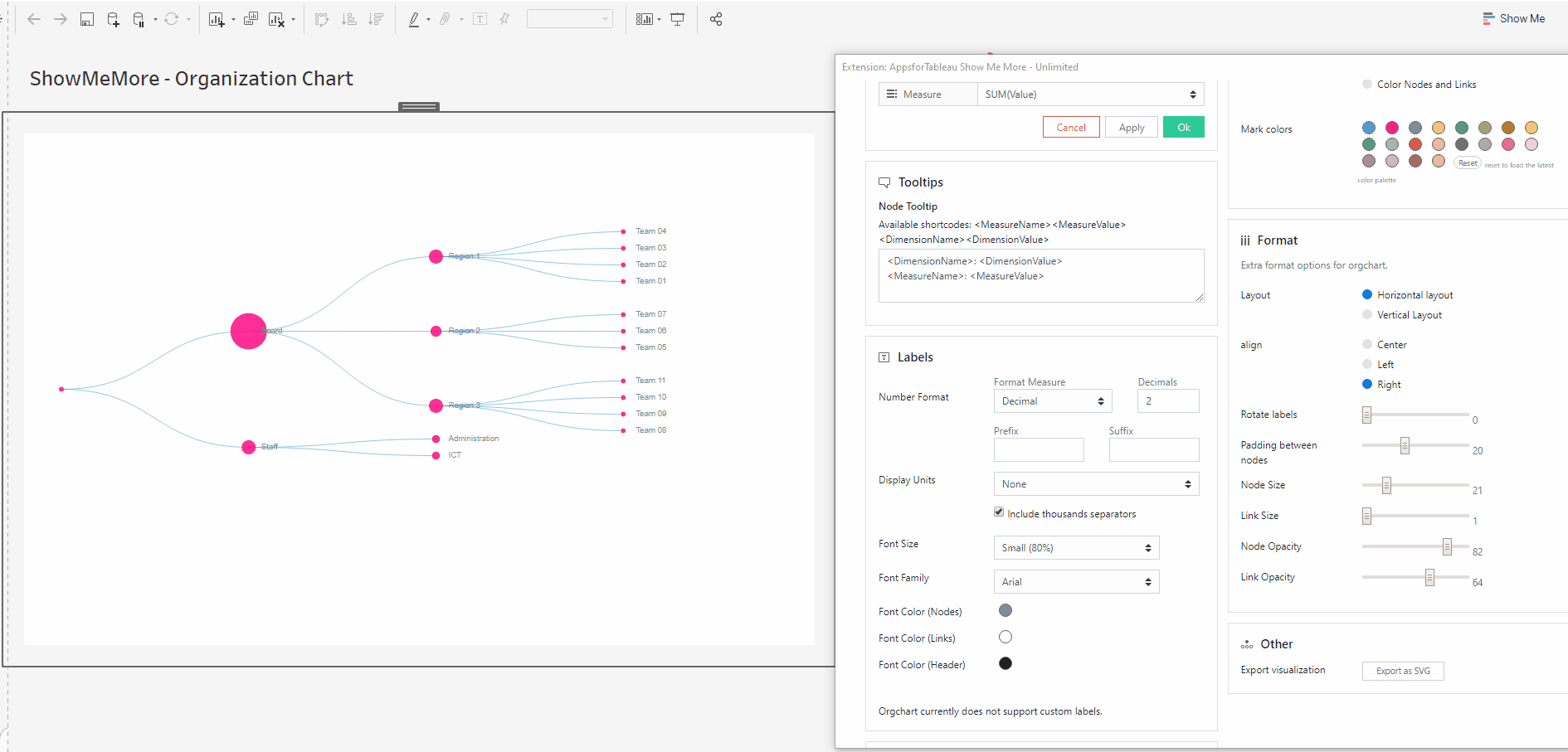Click the Swap Rows and Columns icon
The width and height of the screenshot is (1568, 752).
tap(322, 19)
